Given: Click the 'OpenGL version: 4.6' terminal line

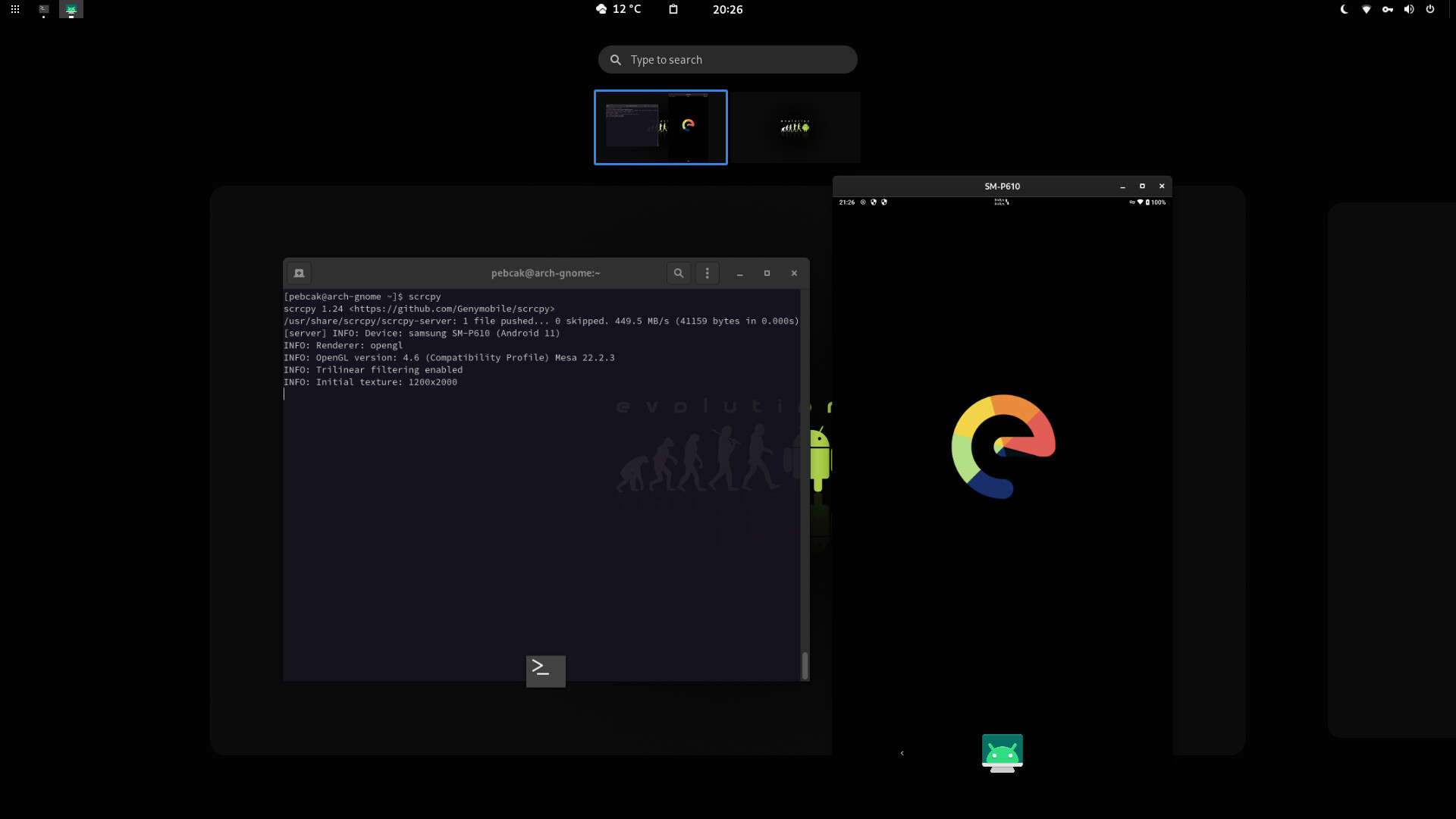Looking at the screenshot, I should tap(449, 358).
